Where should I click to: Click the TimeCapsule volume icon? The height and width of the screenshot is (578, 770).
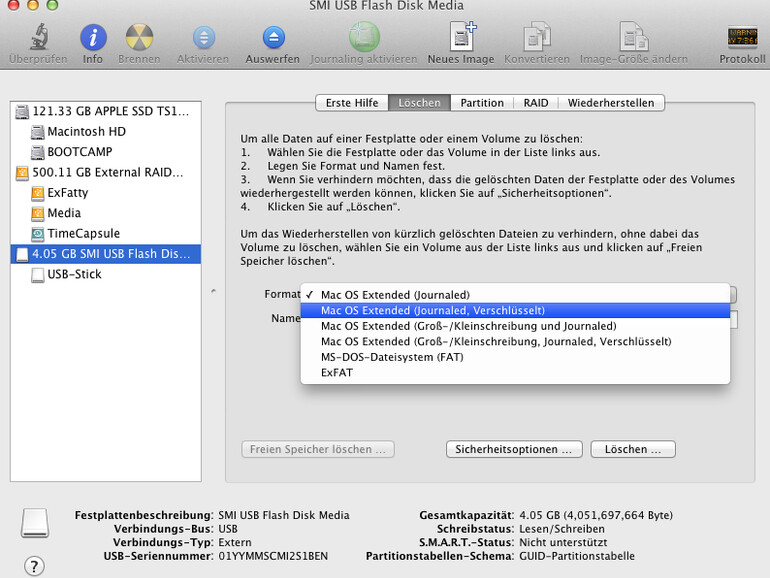[37, 234]
